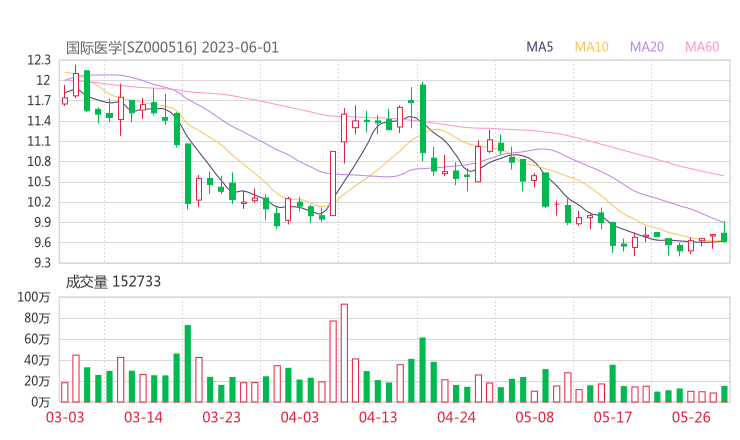
Task: Click the 03-14 date axis label
Action: [143, 417]
